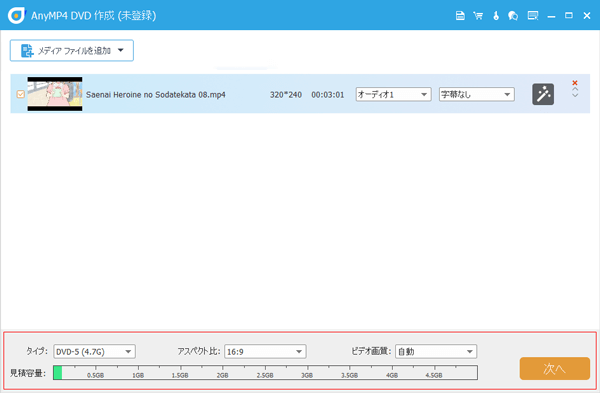600x393 pixels.
Task: Open the DVD-5 (4.7G) type dropdown
Action: (x=95, y=351)
